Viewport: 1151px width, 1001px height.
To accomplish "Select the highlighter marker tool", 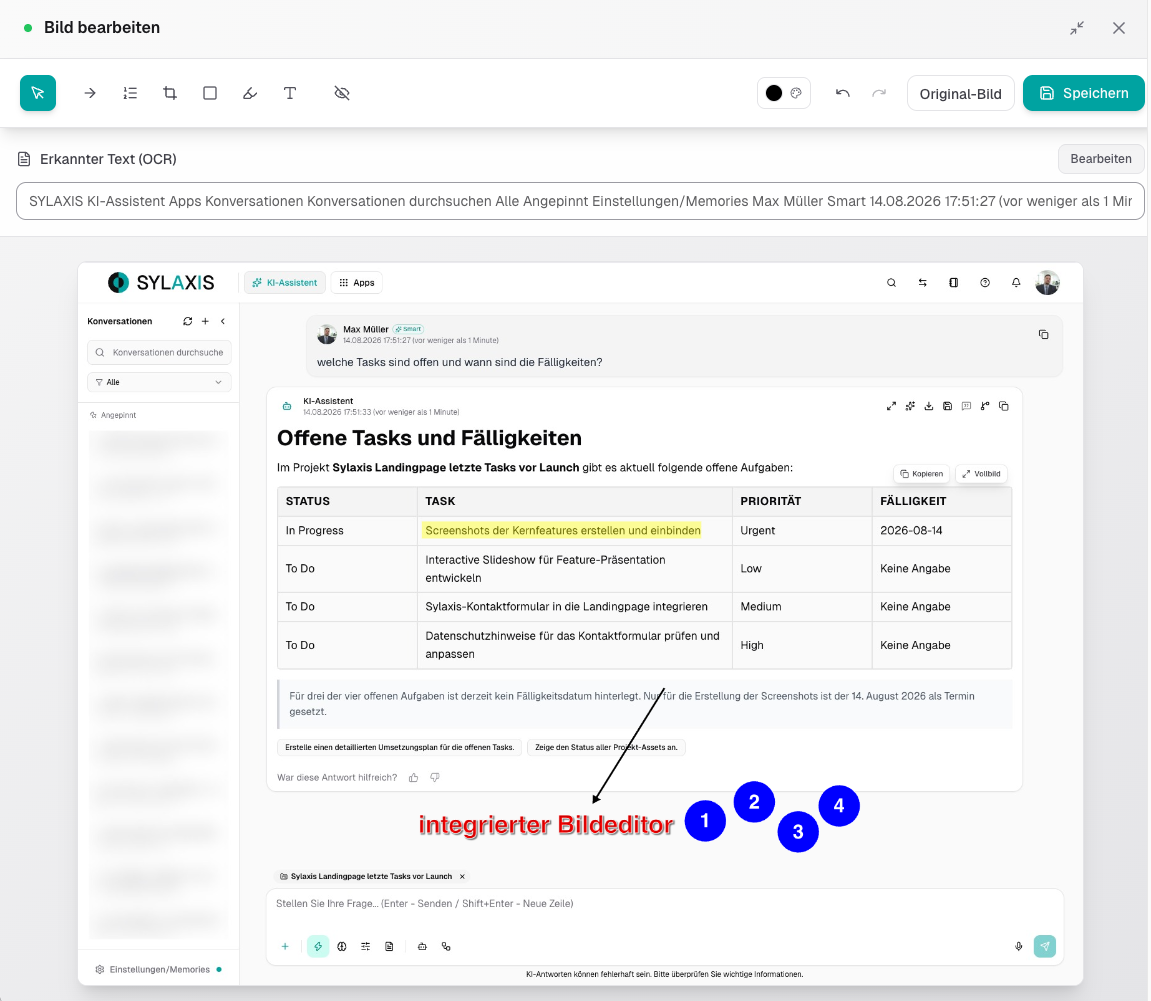I will pyautogui.click(x=250, y=93).
